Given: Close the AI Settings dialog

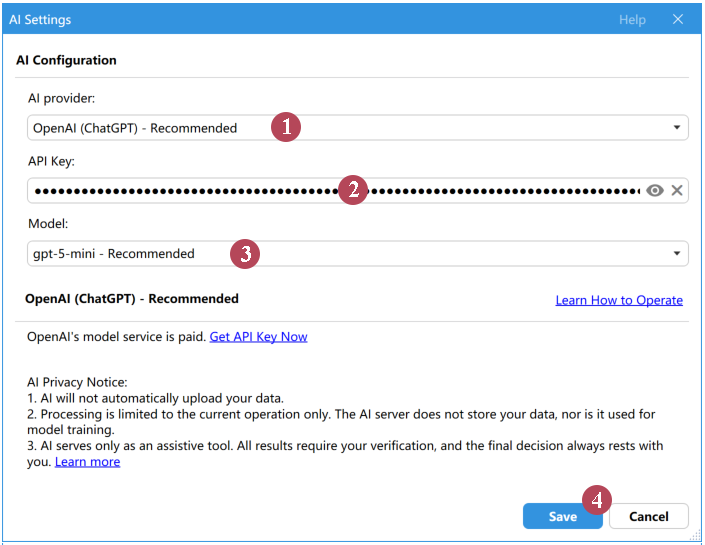Looking at the screenshot, I should tap(678, 19).
